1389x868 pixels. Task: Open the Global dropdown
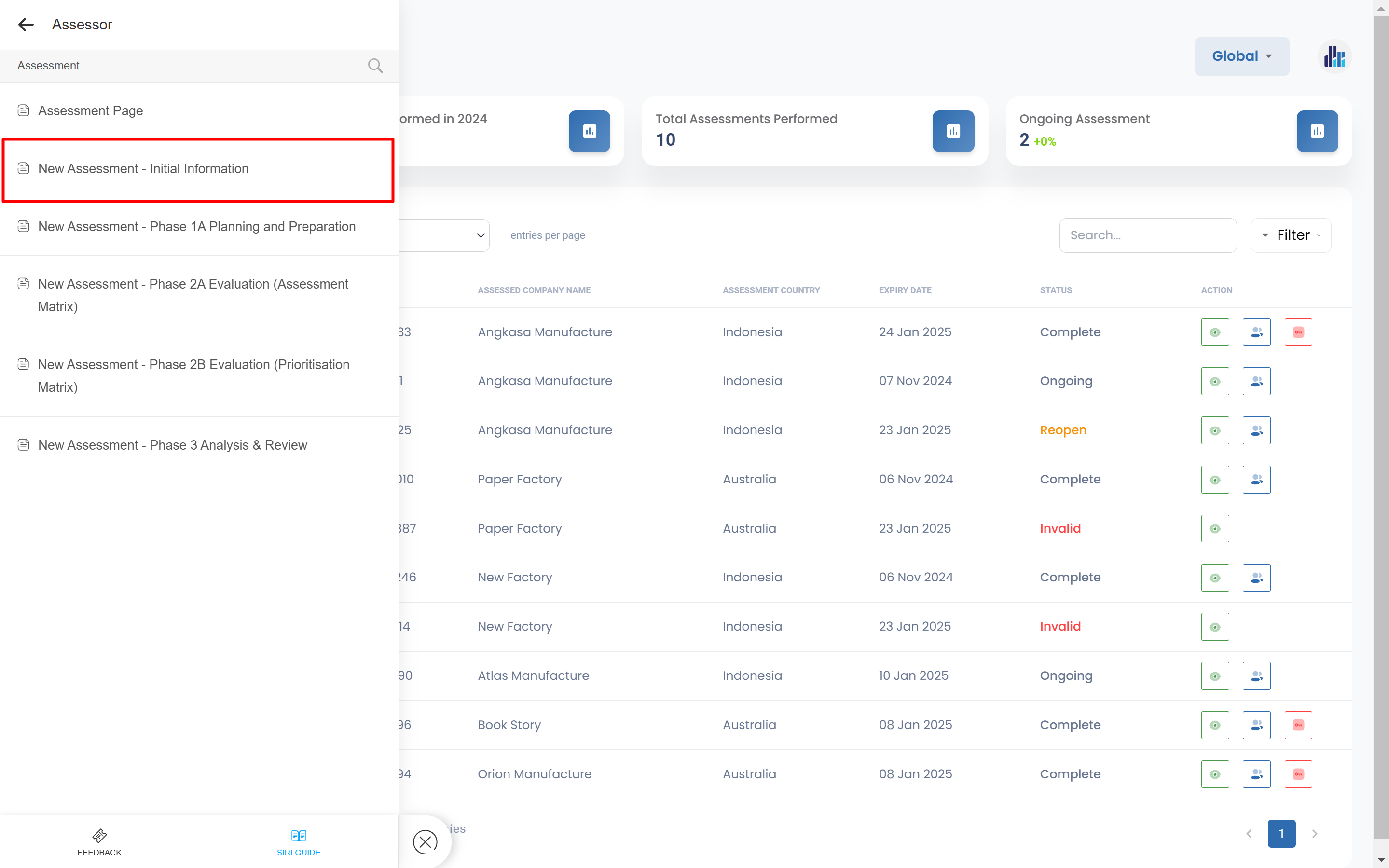(1241, 56)
